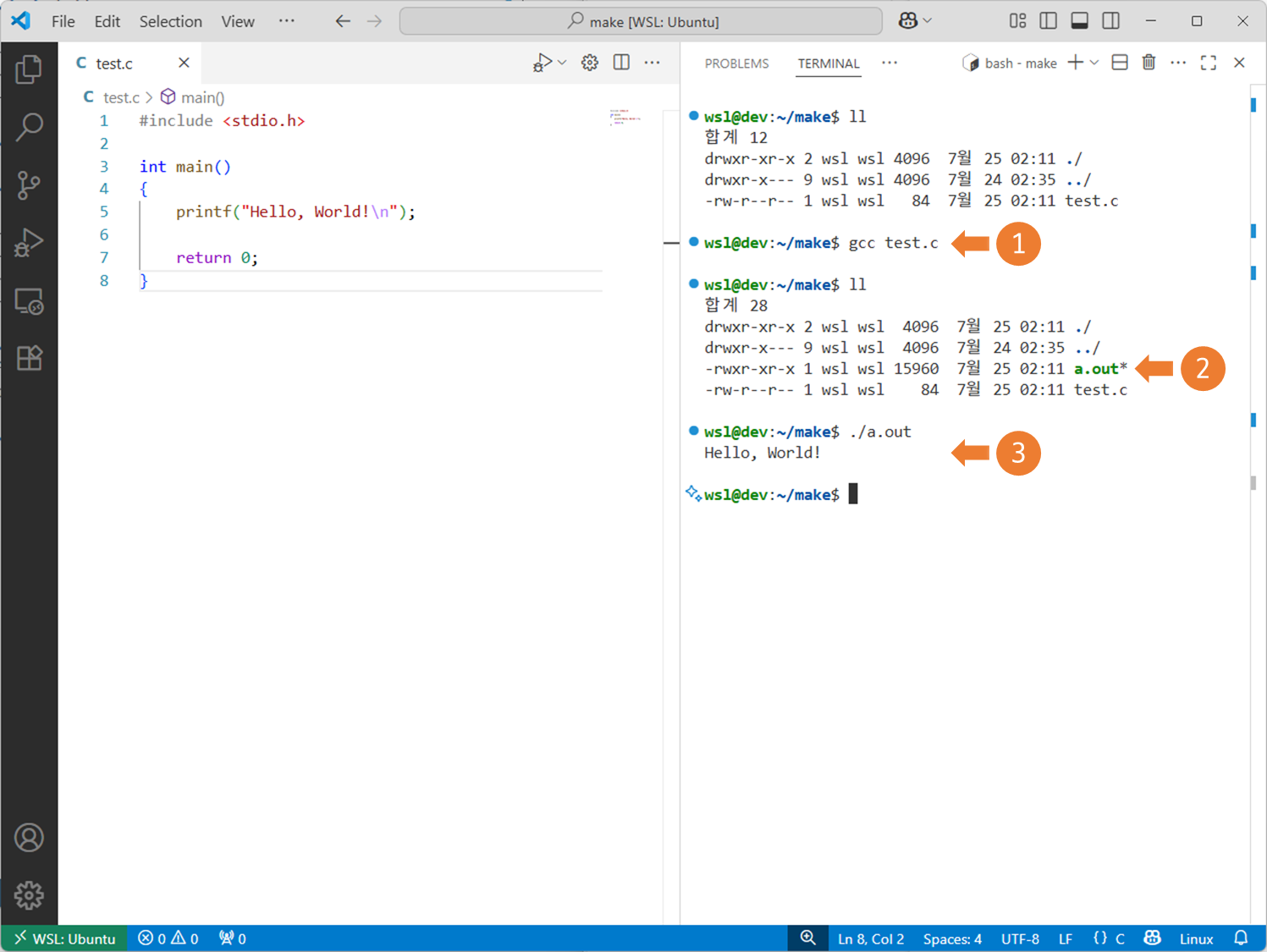1267x952 pixels.
Task: Click the main() breadcrumb symbol
Action: pos(193,97)
